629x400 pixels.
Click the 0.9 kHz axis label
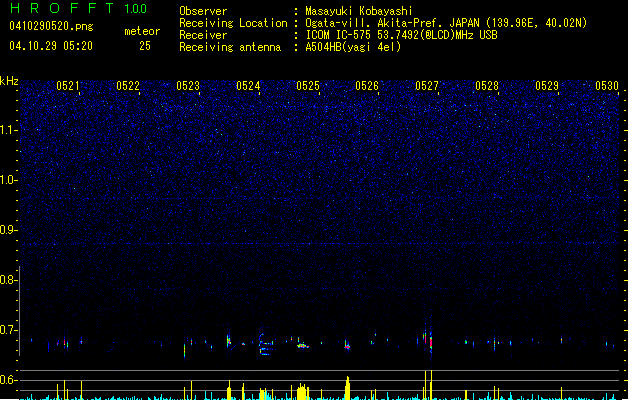9,230
